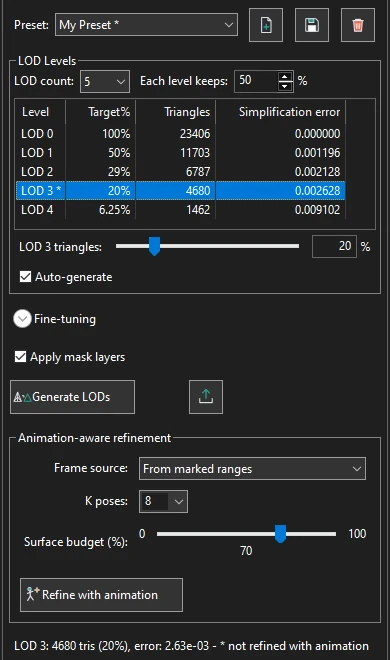This screenshot has width=390, height=660.
Task: Click the status bar LOD 3 summary text
Action: point(191,646)
